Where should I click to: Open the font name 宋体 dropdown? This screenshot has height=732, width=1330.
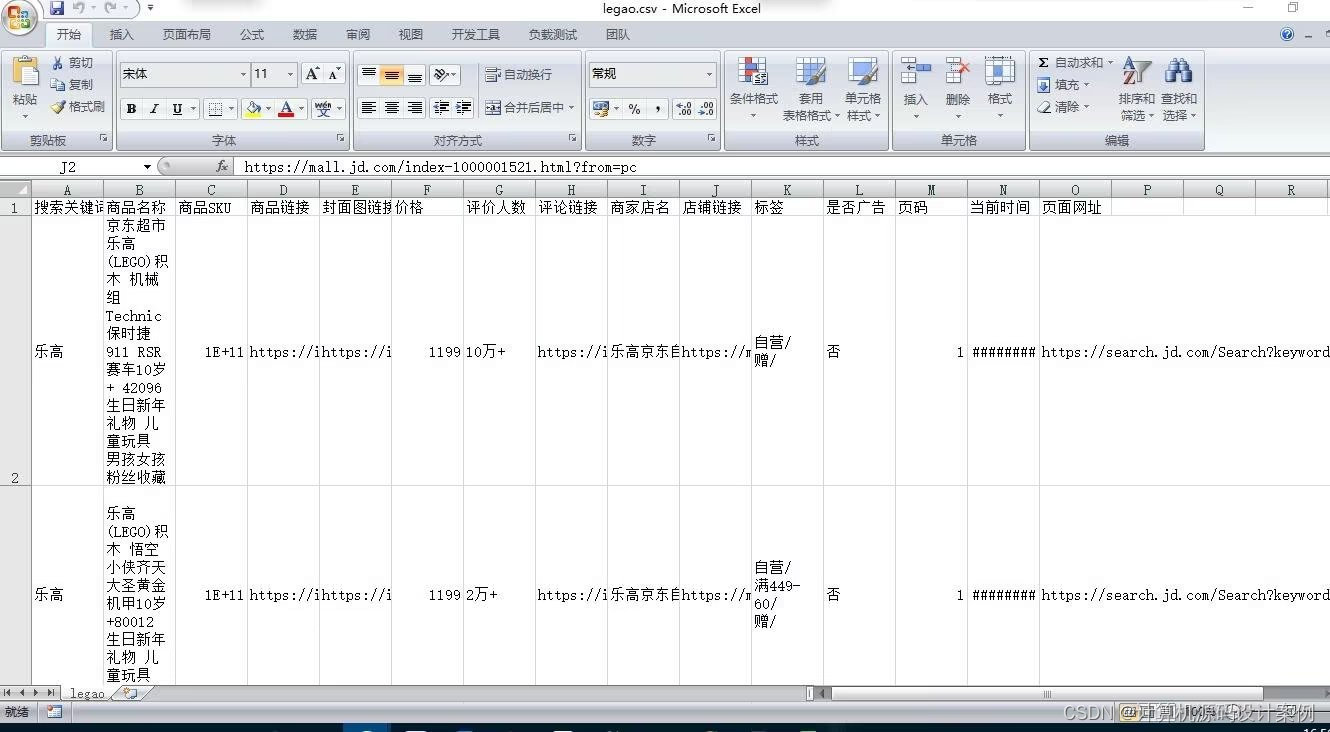243,74
